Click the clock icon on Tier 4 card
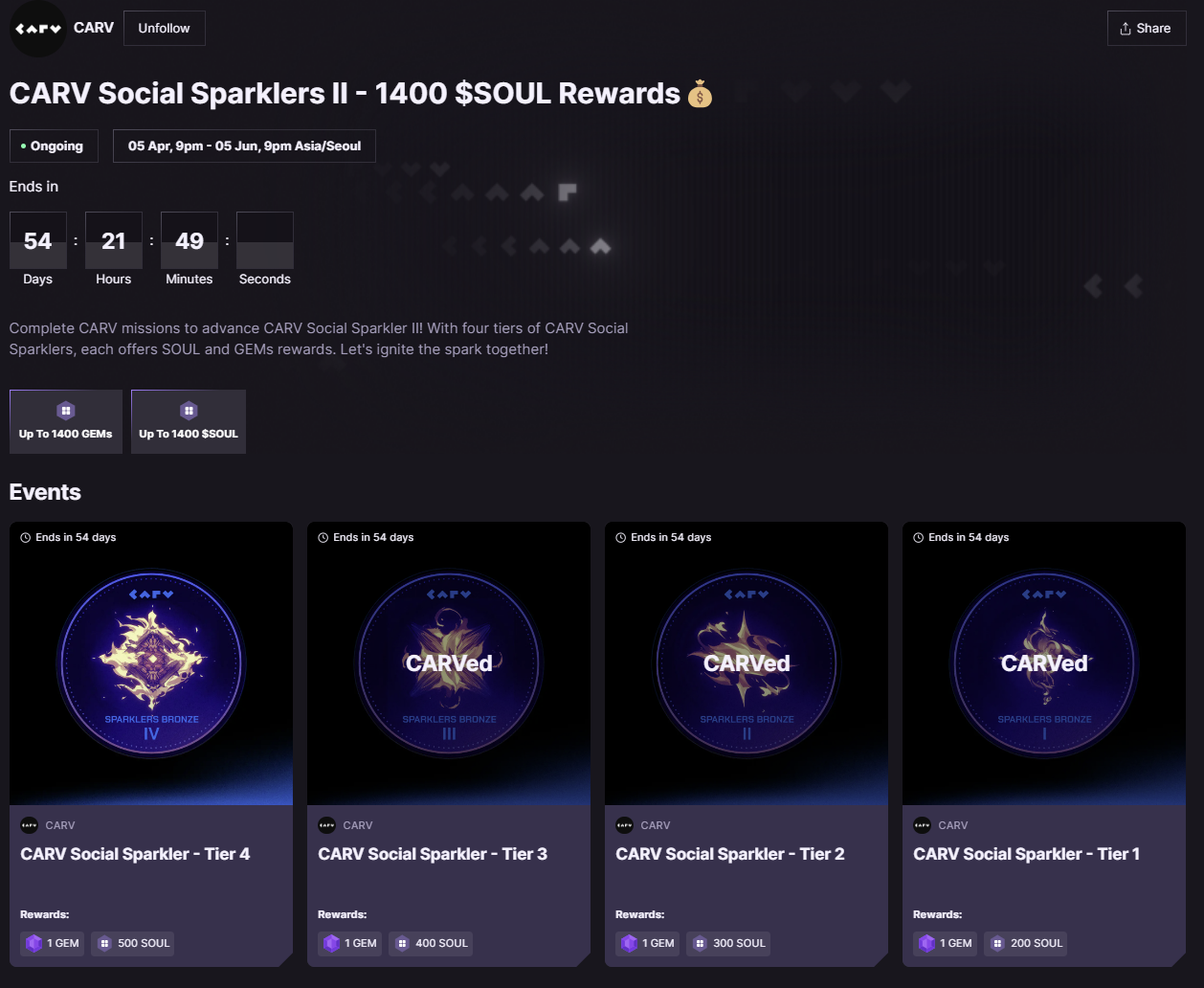Image resolution: width=1204 pixels, height=988 pixels. 26,537
